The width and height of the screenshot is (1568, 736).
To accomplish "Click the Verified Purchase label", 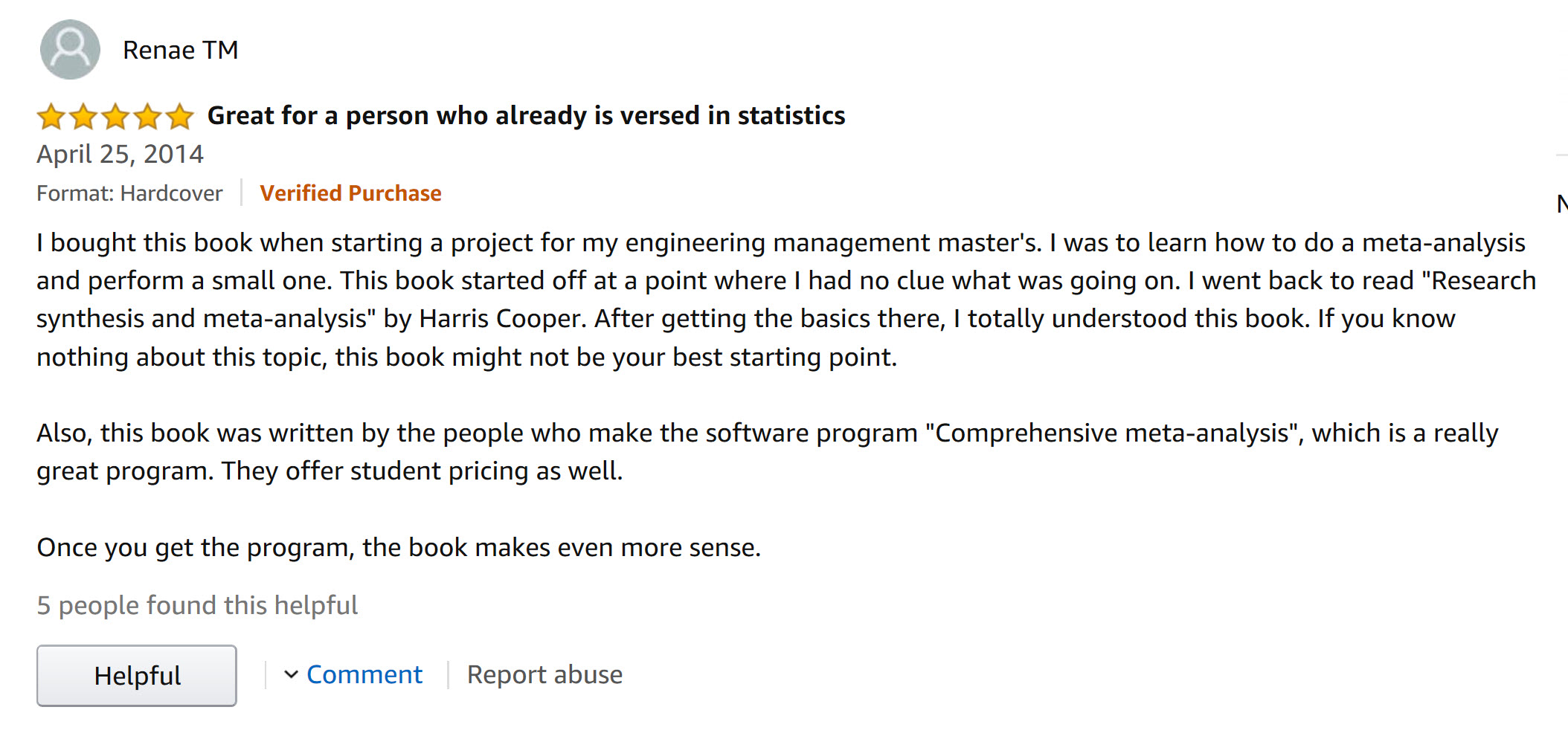I will (350, 193).
